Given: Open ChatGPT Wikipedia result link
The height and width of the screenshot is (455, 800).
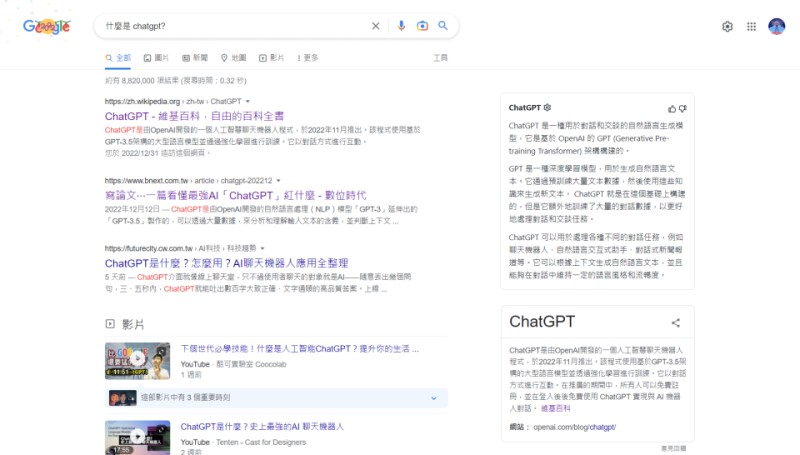Looking at the screenshot, I should coord(194,116).
